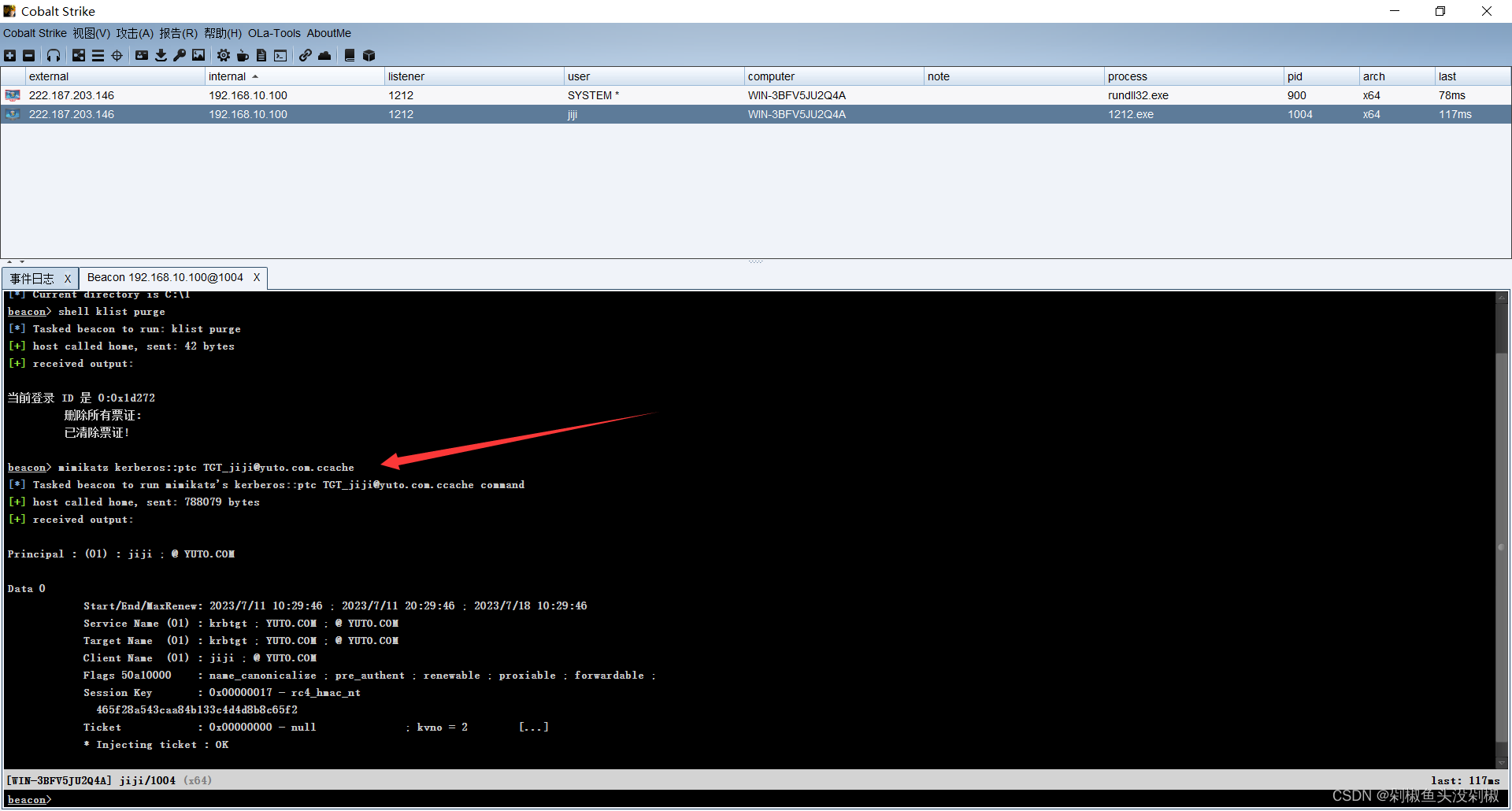
Task: Click the disconnect from team server minus icon
Action: tap(28, 55)
